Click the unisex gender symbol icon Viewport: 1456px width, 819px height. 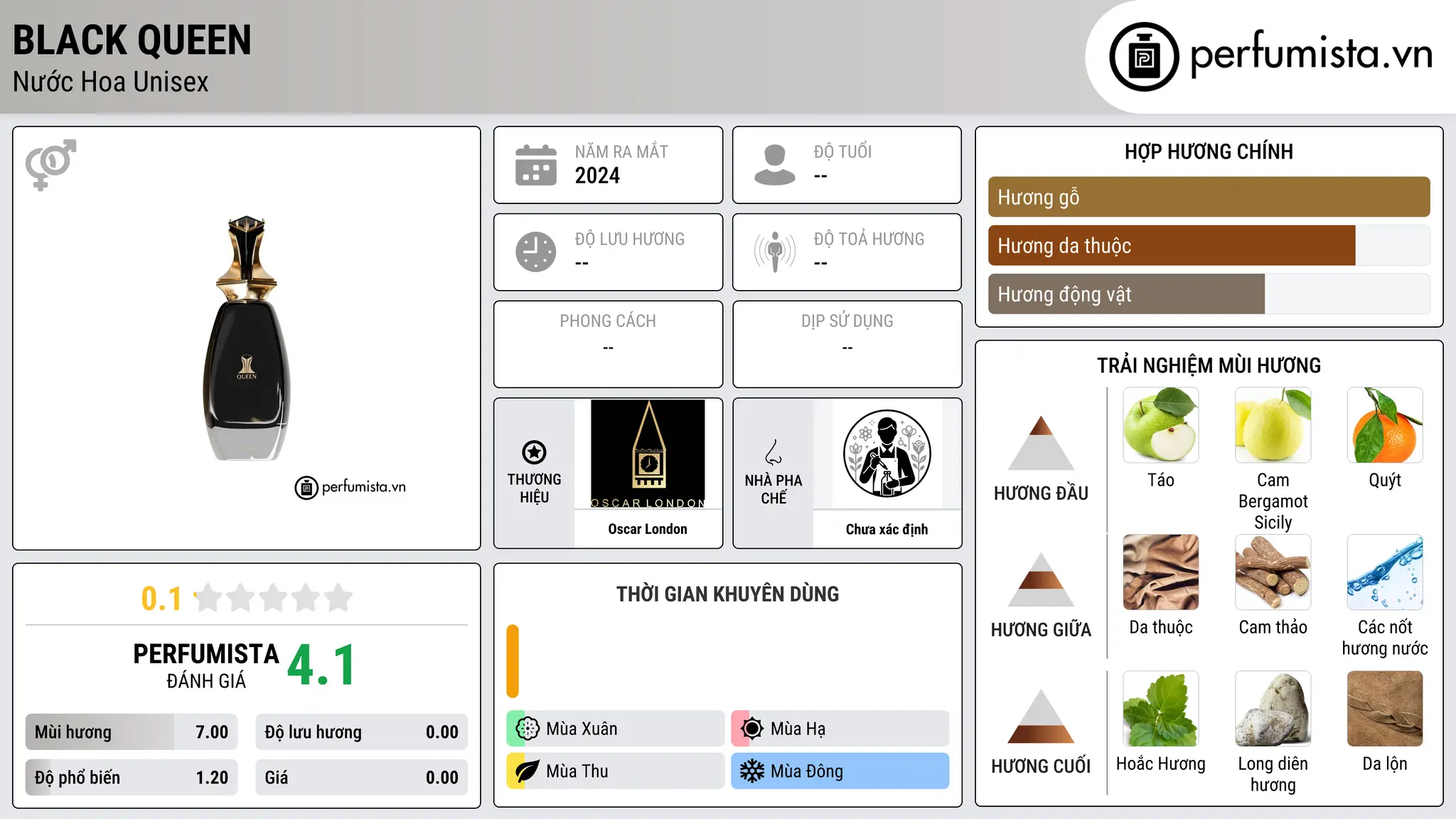point(50,165)
